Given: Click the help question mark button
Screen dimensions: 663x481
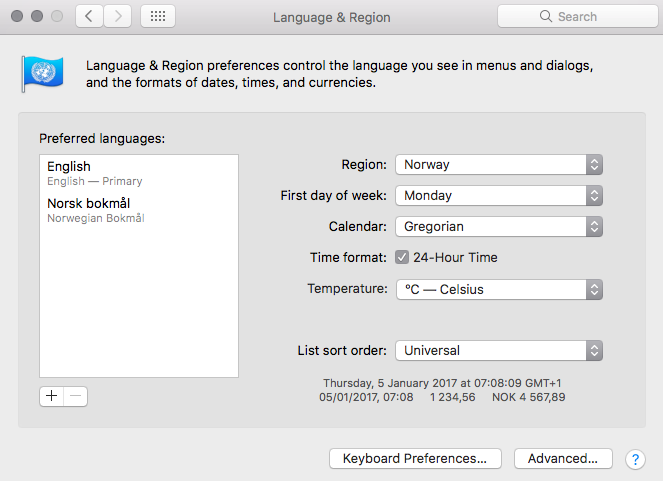Looking at the screenshot, I should pyautogui.click(x=634, y=459).
